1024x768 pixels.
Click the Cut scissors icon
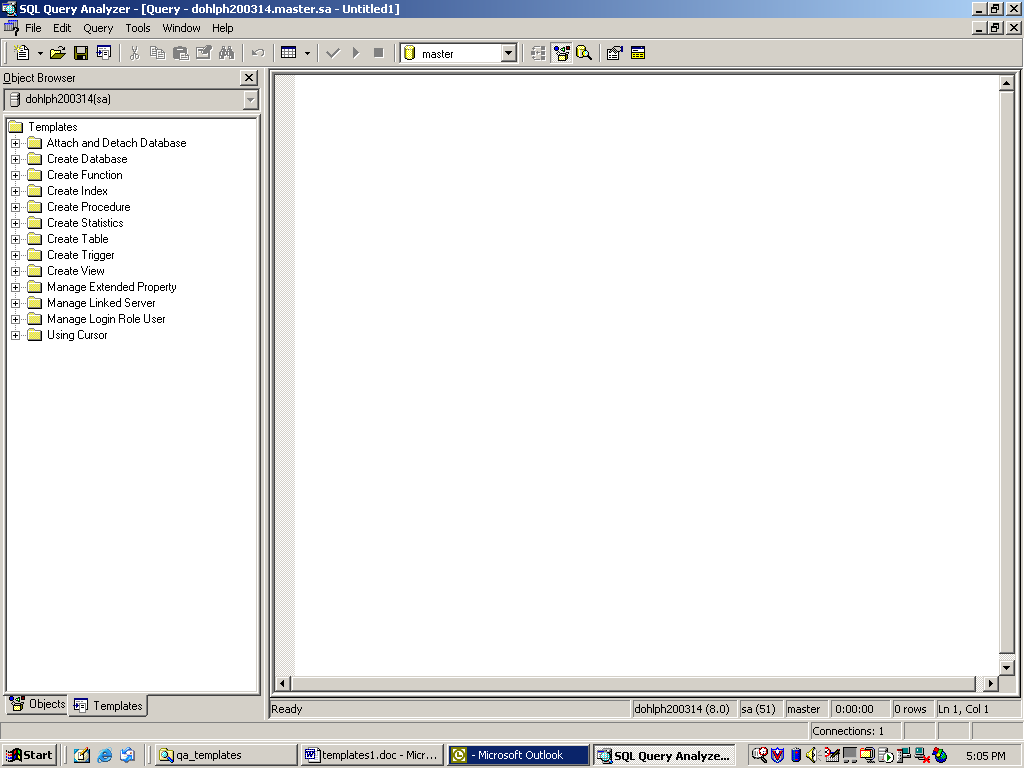[x=135, y=53]
